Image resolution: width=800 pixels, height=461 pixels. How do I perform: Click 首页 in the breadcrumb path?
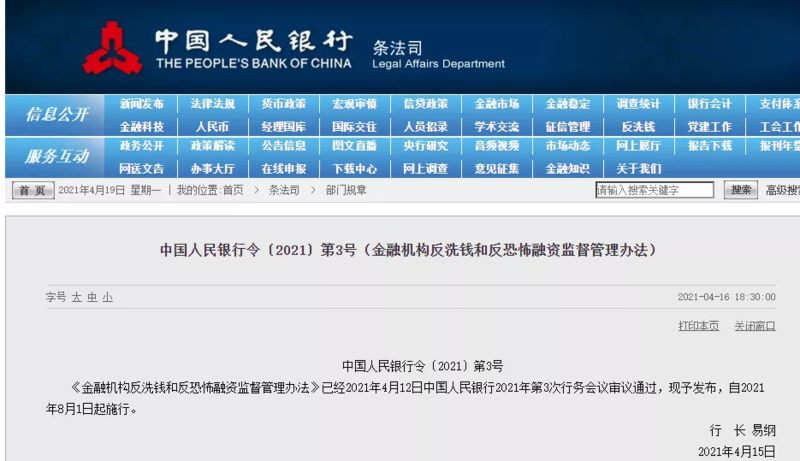(x=233, y=190)
